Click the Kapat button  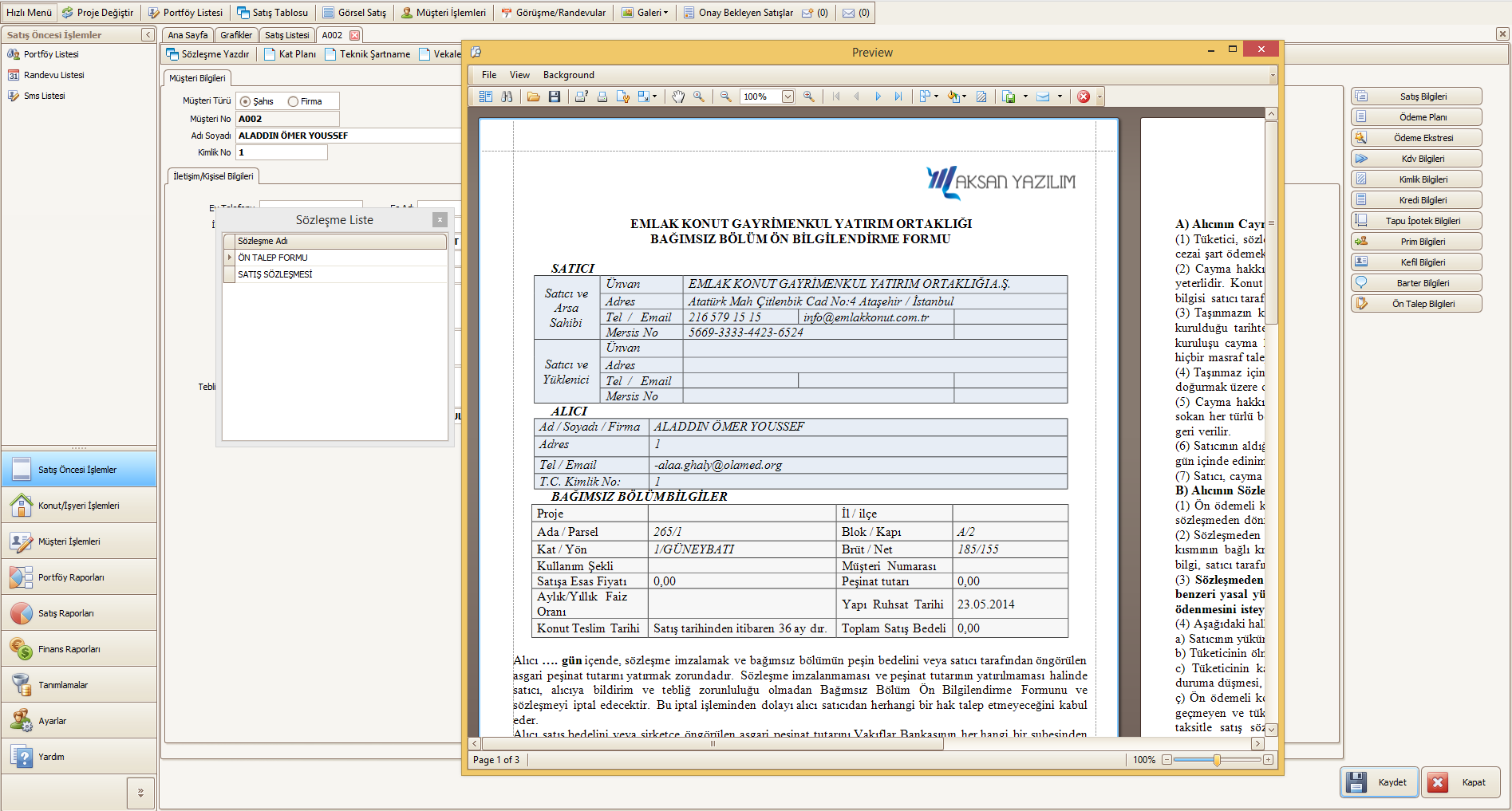click(1462, 782)
